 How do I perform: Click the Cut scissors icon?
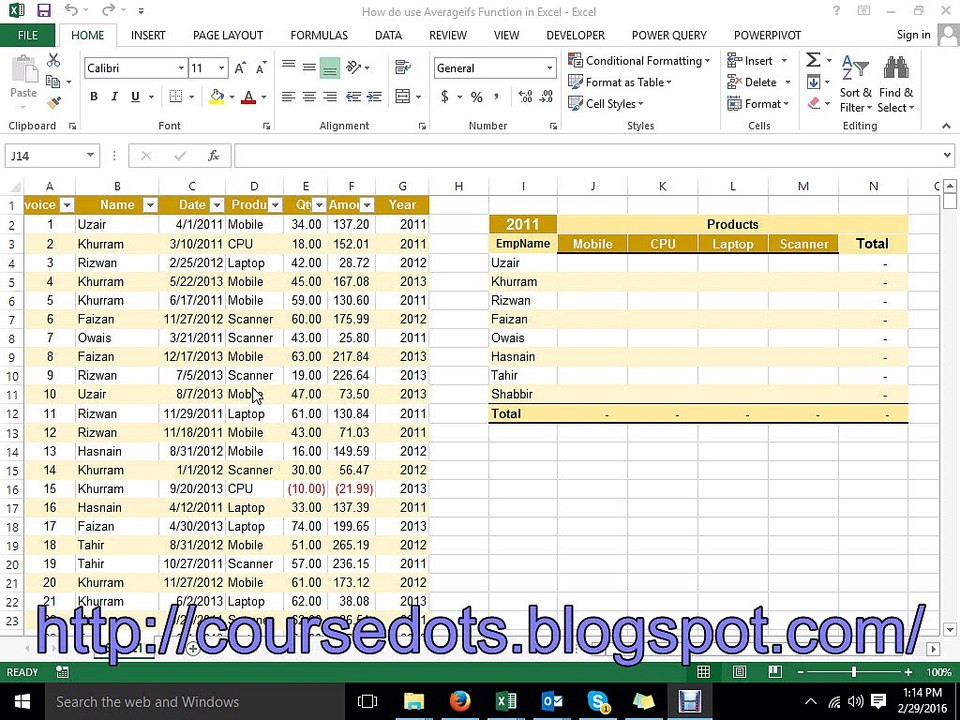pos(53,60)
